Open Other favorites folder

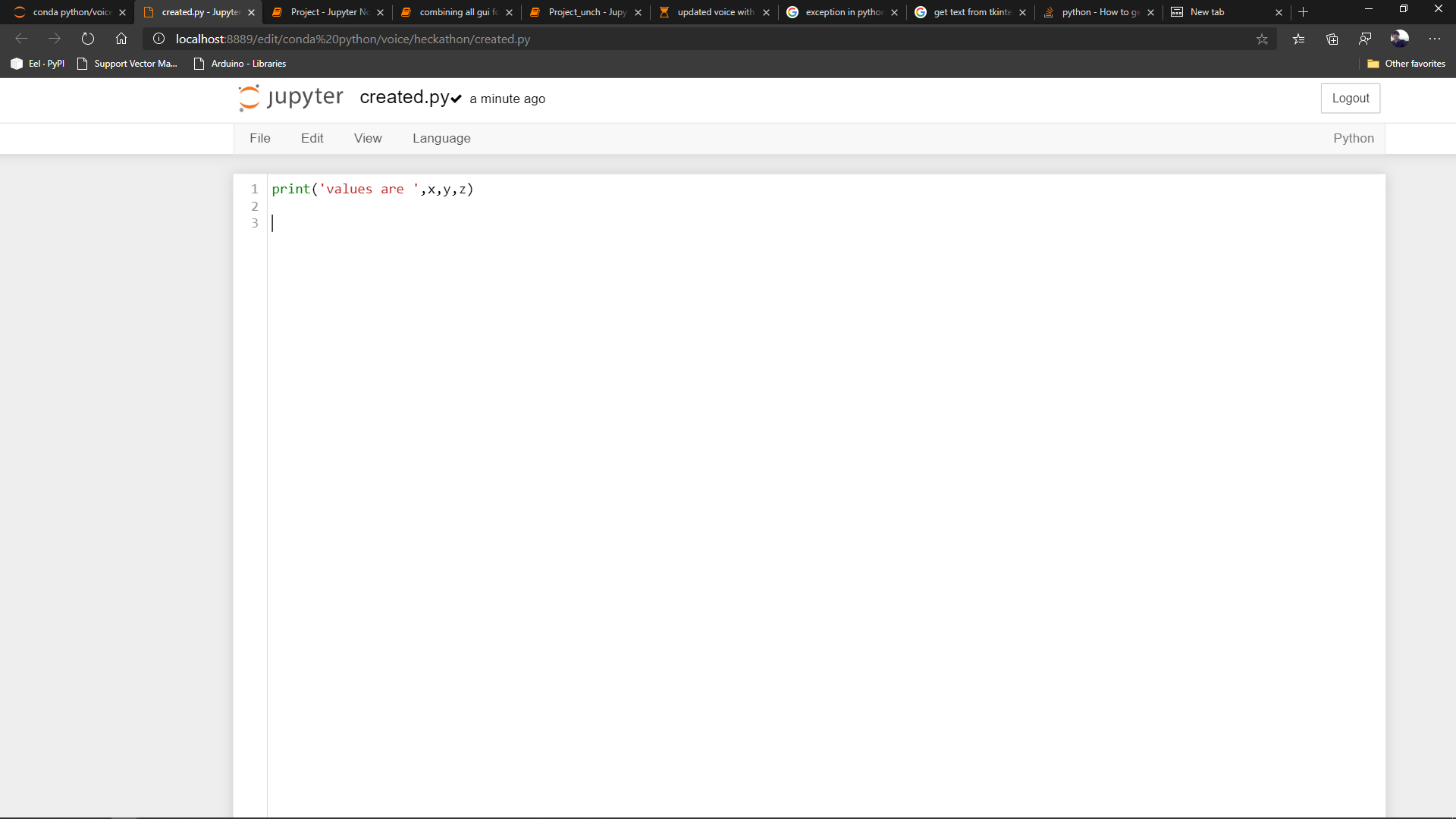pos(1406,64)
